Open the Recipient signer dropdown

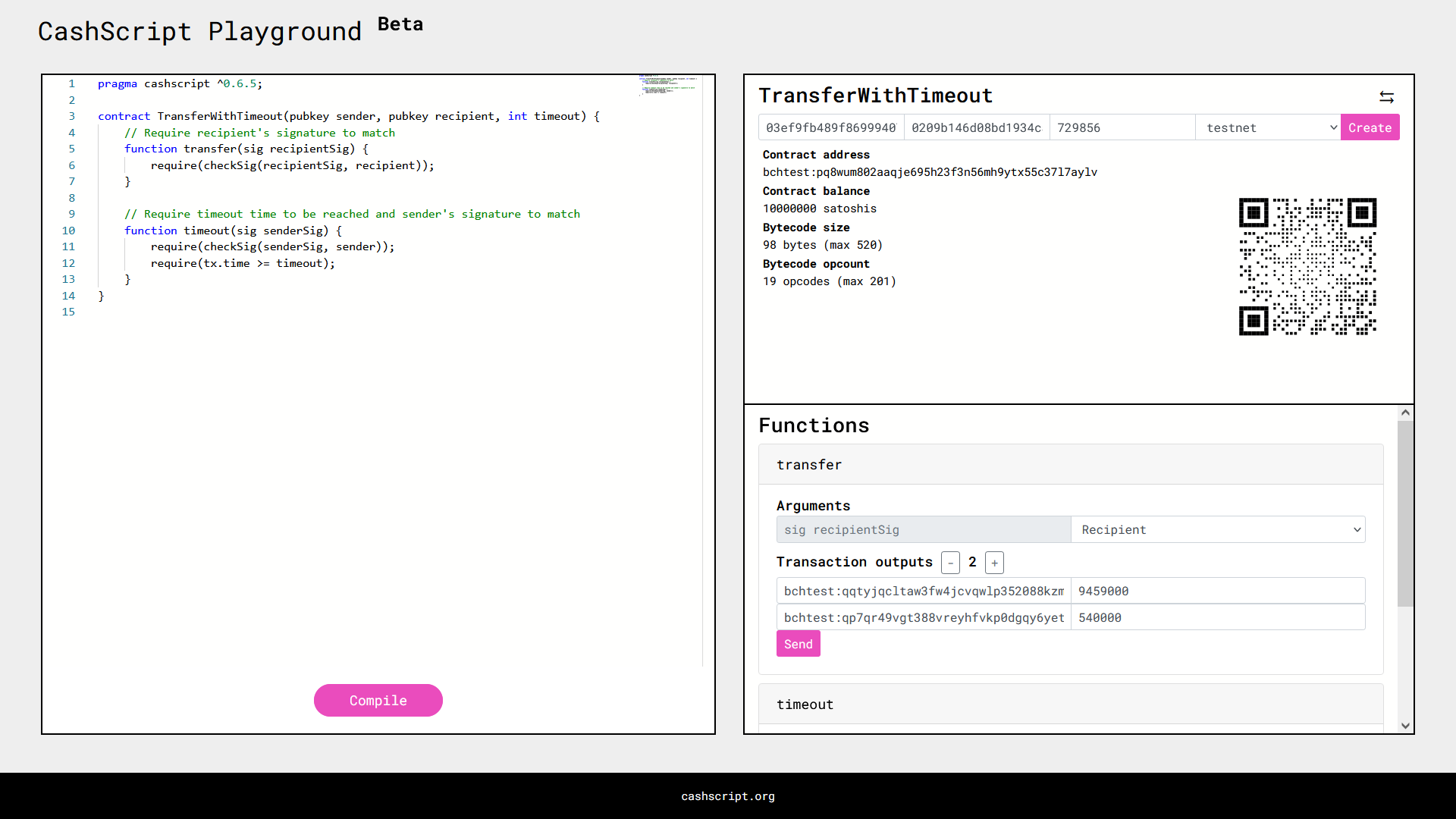[x=1218, y=529]
